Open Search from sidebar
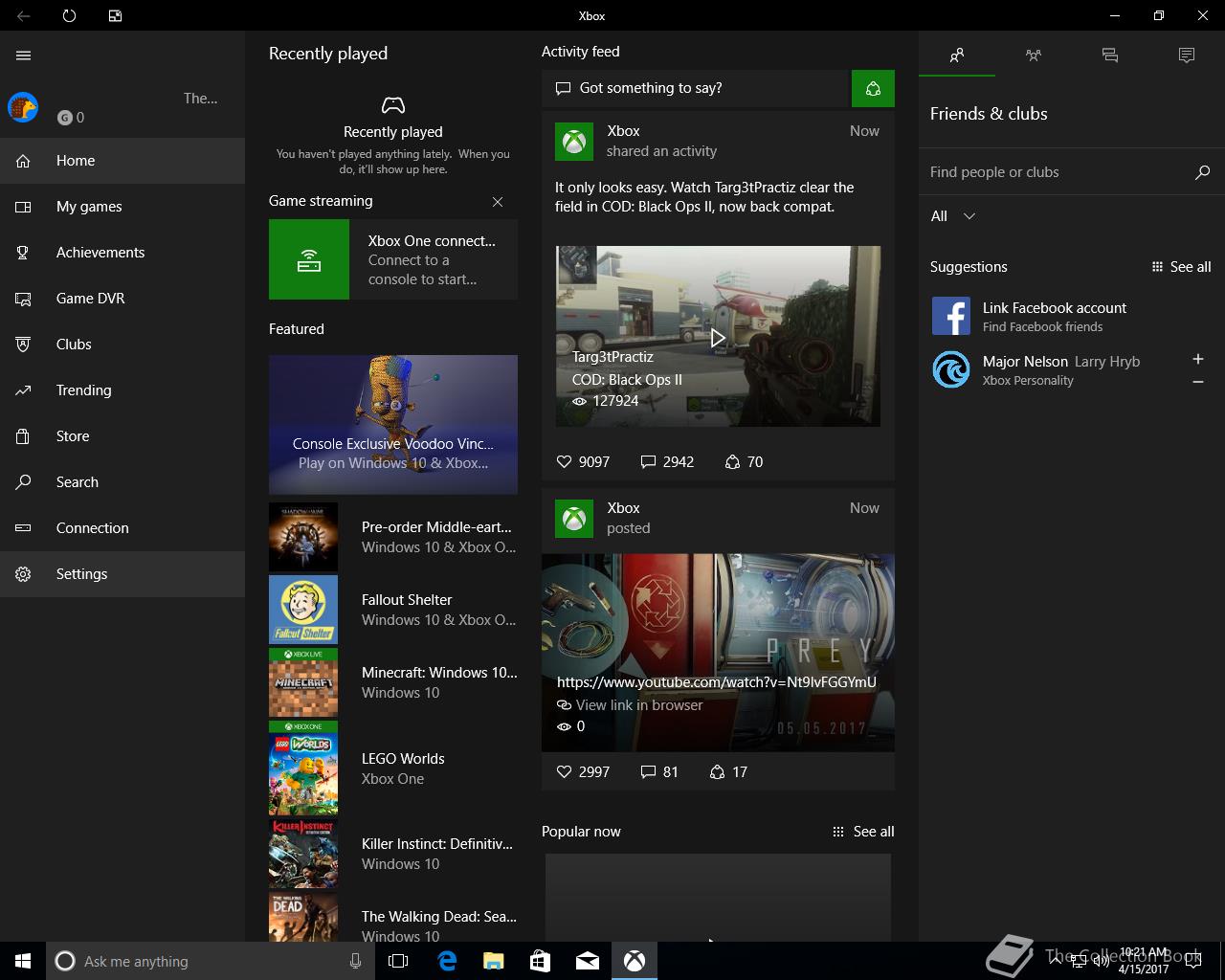 pyautogui.click(x=122, y=482)
